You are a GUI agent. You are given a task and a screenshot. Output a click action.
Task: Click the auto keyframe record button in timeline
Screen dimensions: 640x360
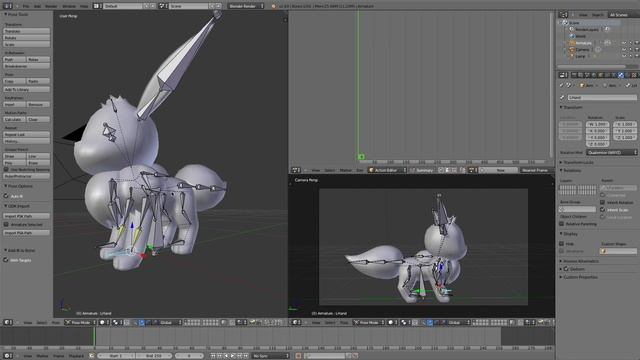[299, 356]
